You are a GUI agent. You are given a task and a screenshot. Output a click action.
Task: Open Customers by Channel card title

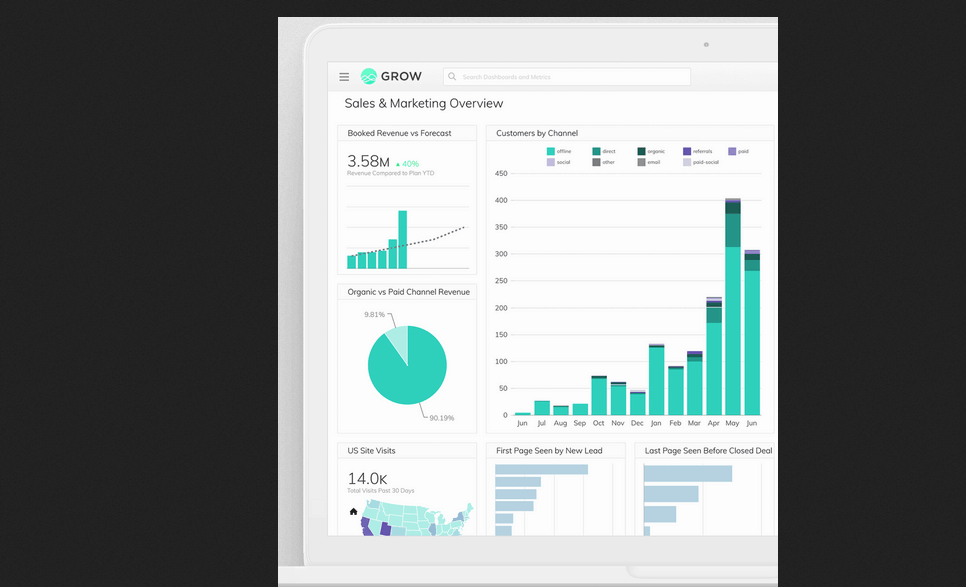click(x=537, y=133)
